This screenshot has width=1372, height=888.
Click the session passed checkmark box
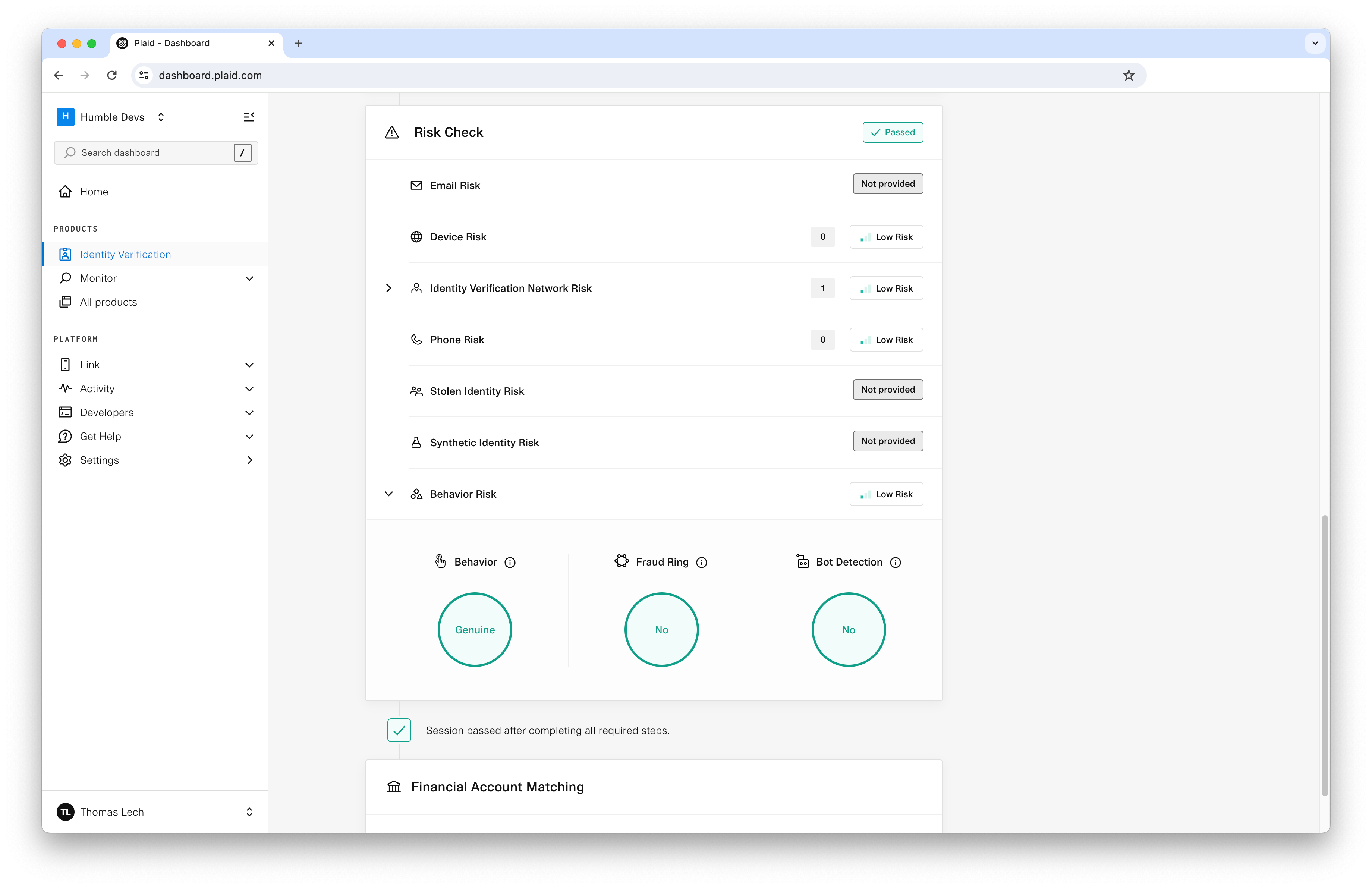coord(399,730)
